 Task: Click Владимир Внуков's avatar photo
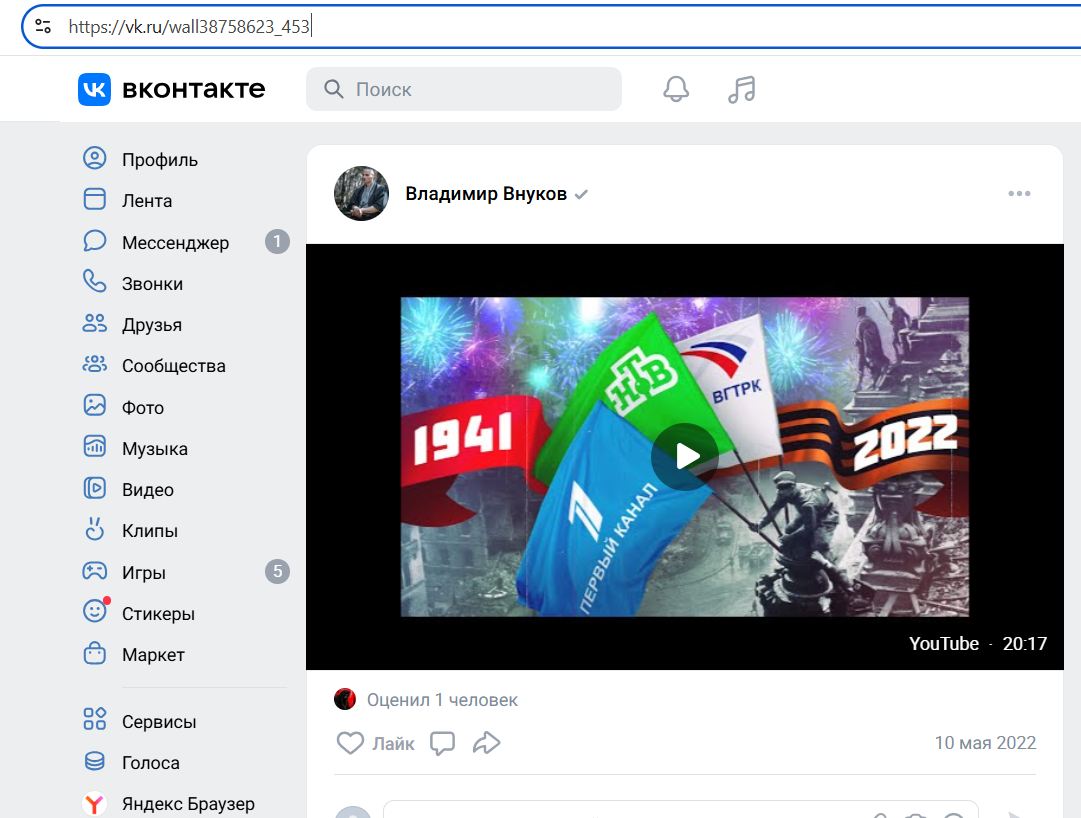point(361,194)
